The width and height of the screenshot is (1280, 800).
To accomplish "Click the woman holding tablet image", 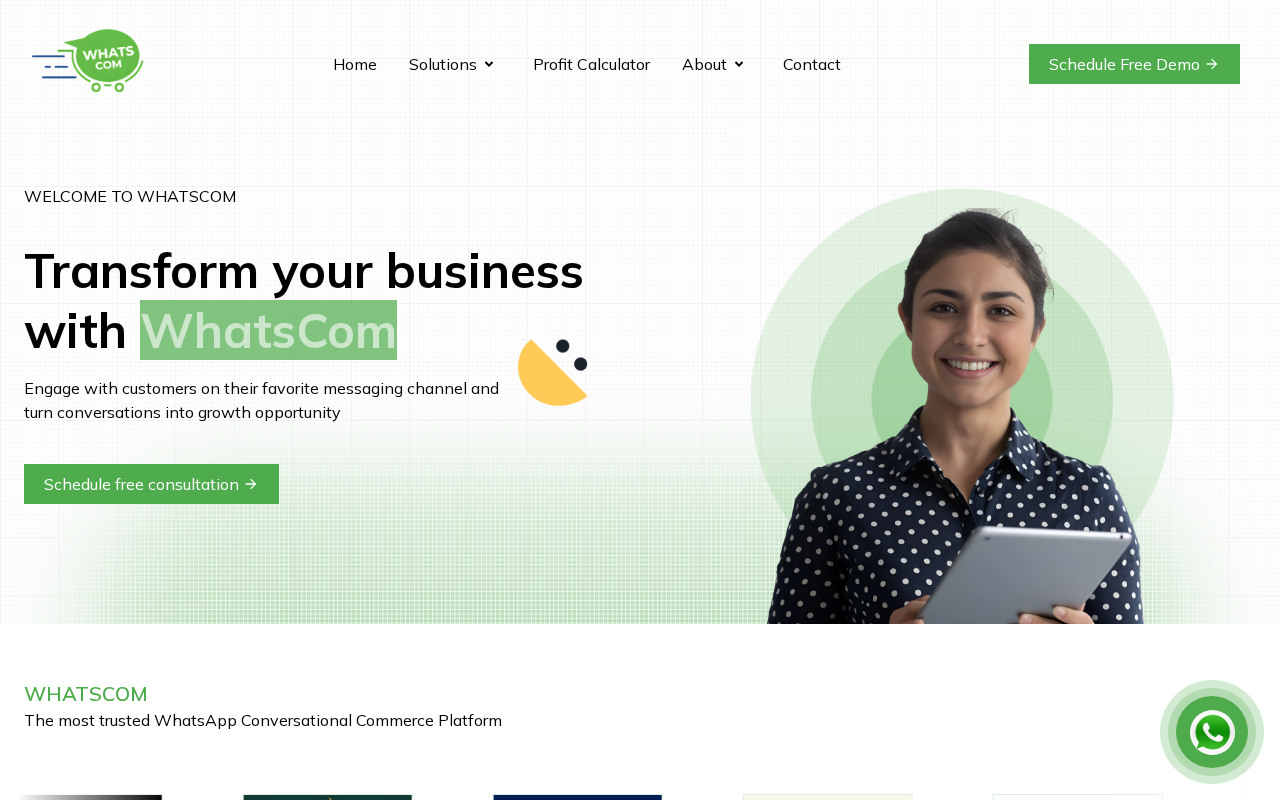I will (962, 416).
